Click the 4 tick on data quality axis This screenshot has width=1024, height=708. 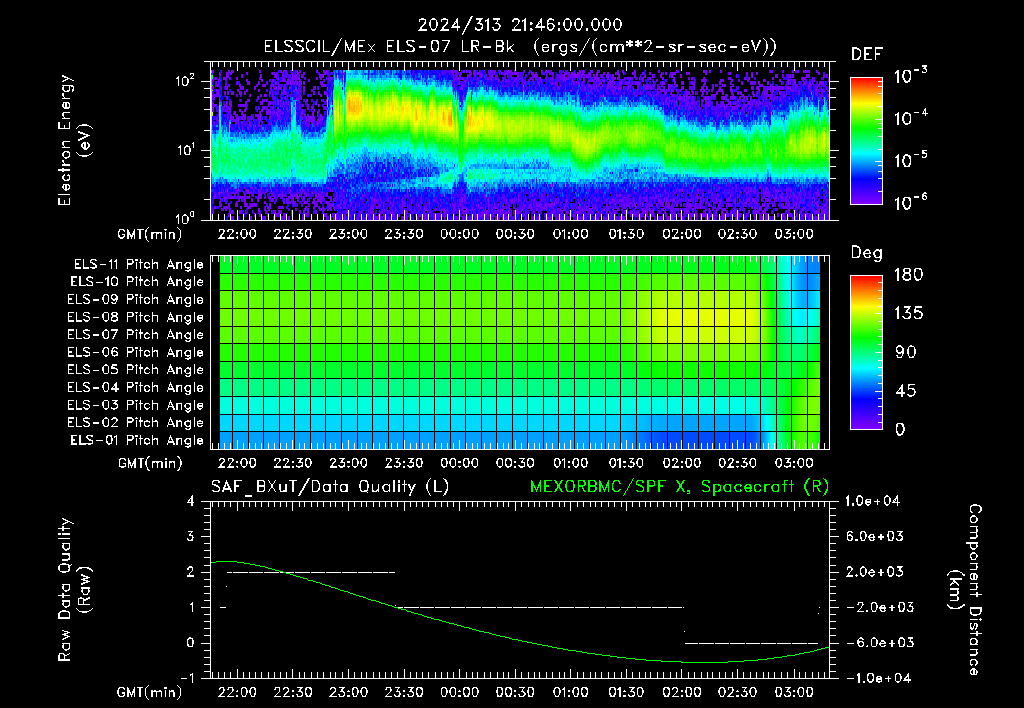tap(191, 502)
